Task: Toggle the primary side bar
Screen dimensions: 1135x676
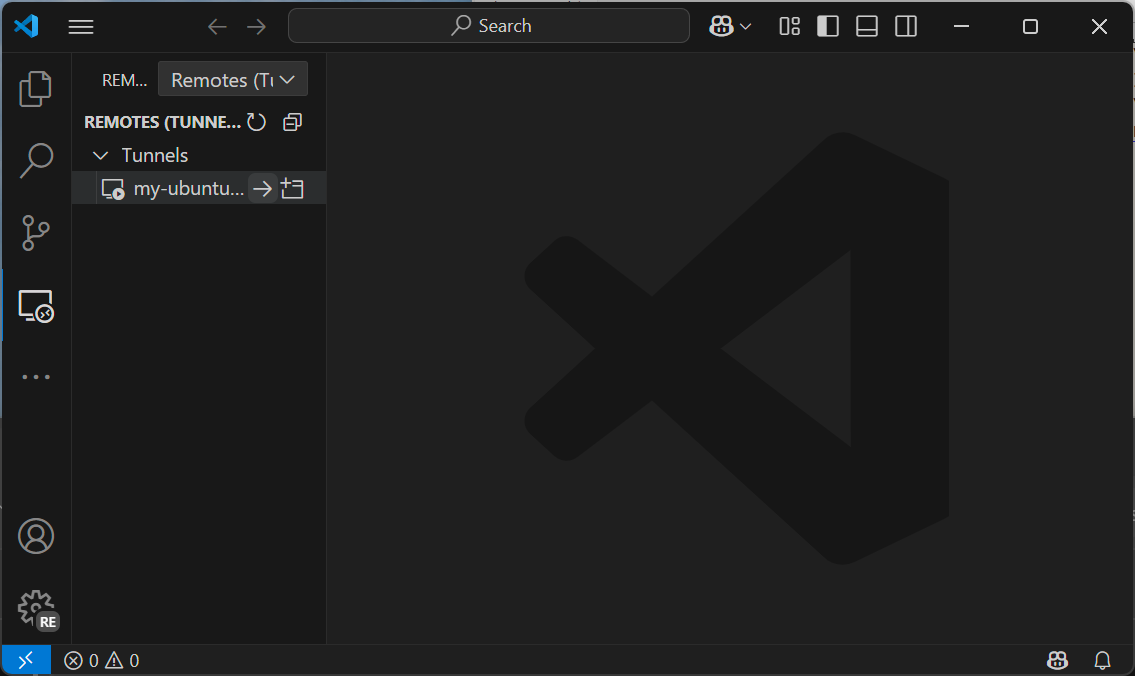Action: (x=828, y=27)
